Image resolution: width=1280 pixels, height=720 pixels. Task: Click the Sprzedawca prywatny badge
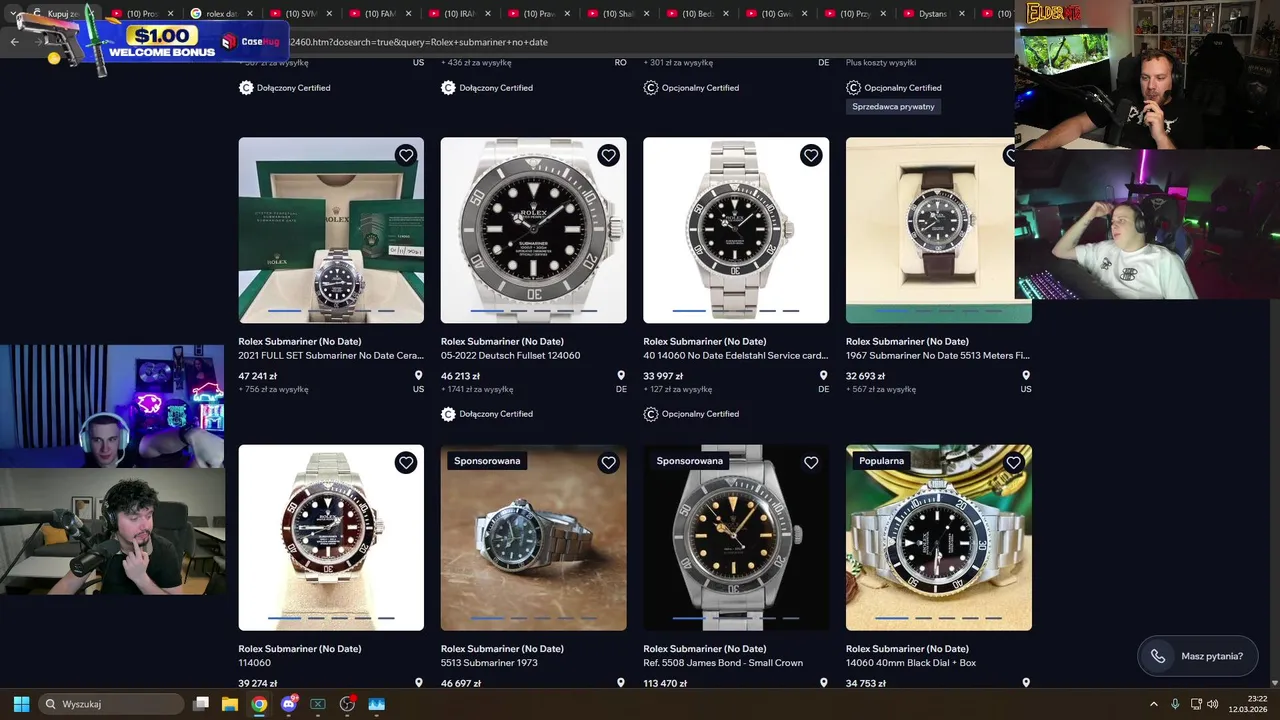tap(893, 107)
